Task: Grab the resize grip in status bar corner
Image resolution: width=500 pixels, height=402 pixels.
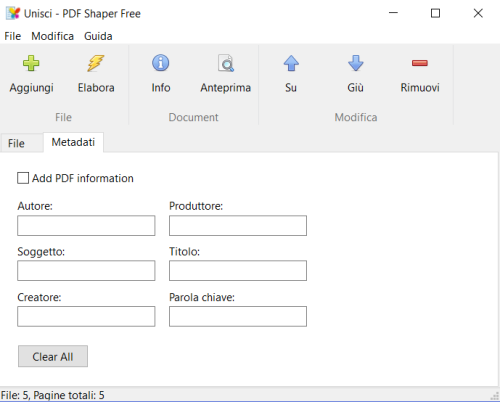Action: pyautogui.click(x=495, y=396)
